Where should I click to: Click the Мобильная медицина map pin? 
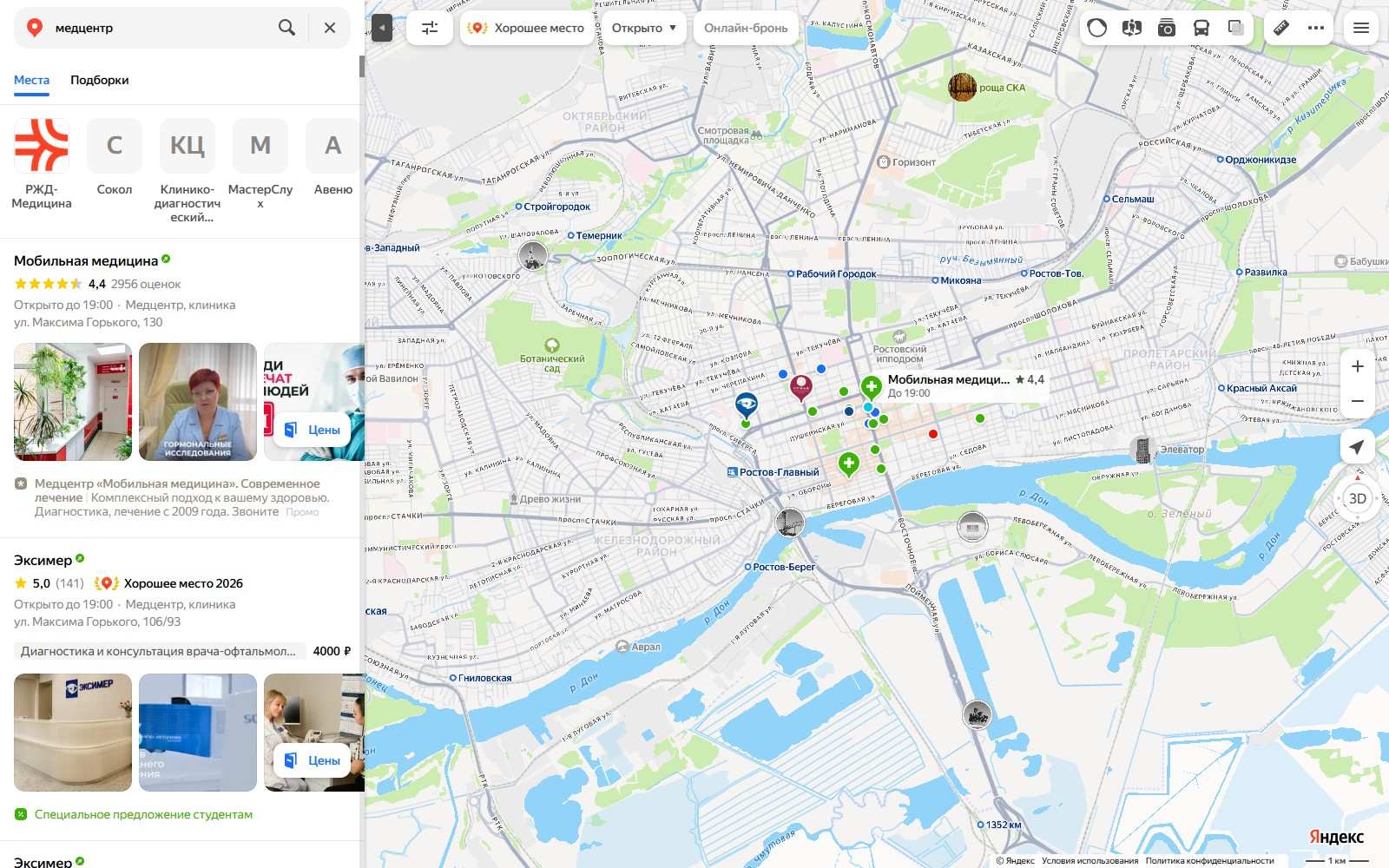872,387
